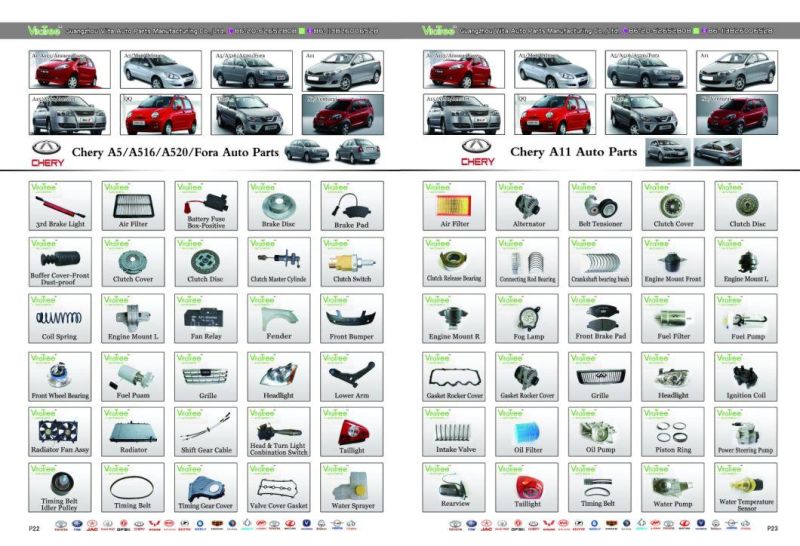Select the Clutch Master Cylinder thumbnail
800x546 pixels.
pos(279,262)
